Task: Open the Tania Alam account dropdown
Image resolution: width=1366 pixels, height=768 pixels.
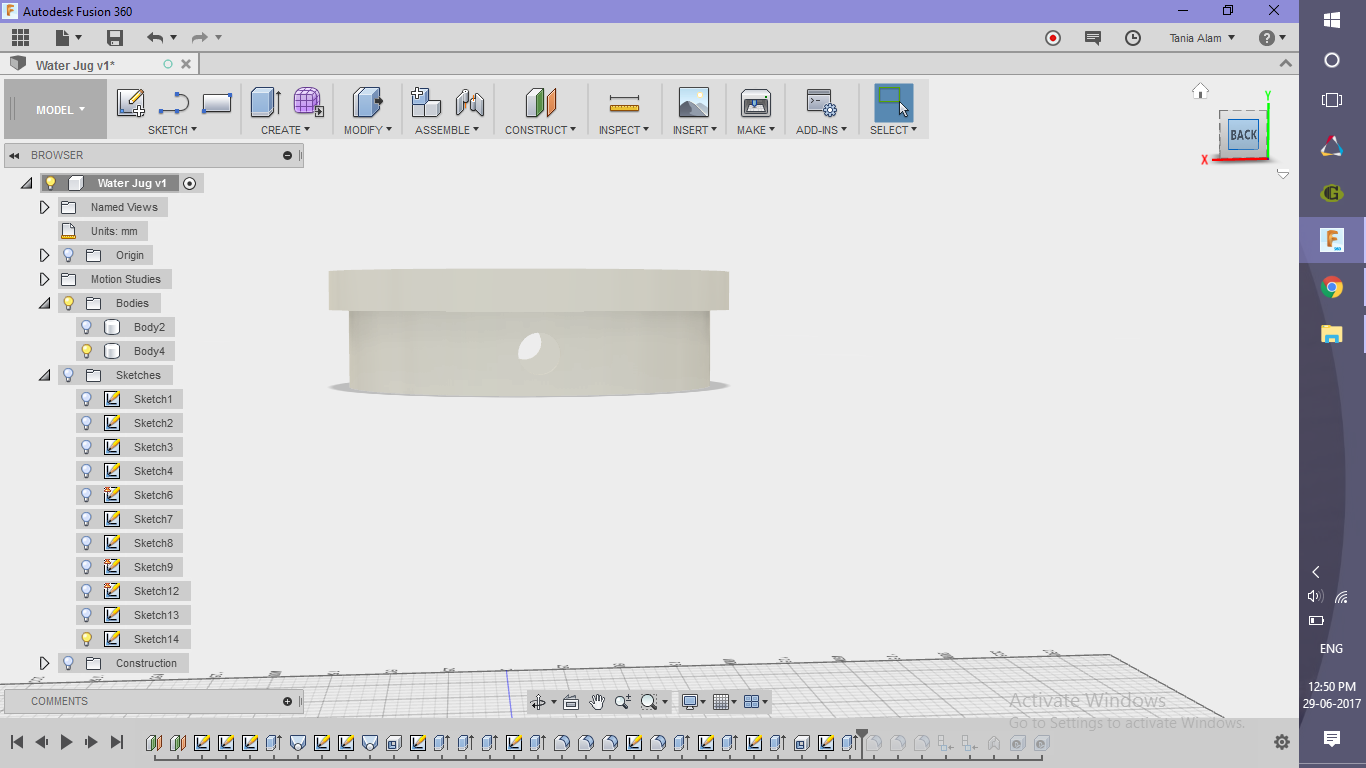Action: tap(1202, 38)
